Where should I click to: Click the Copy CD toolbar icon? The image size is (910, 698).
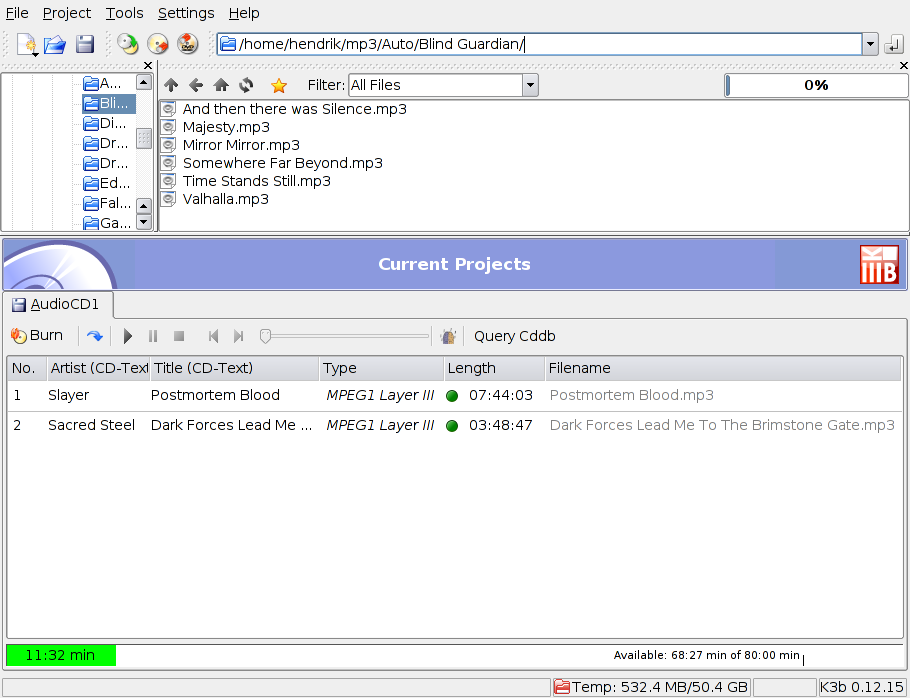(127, 44)
